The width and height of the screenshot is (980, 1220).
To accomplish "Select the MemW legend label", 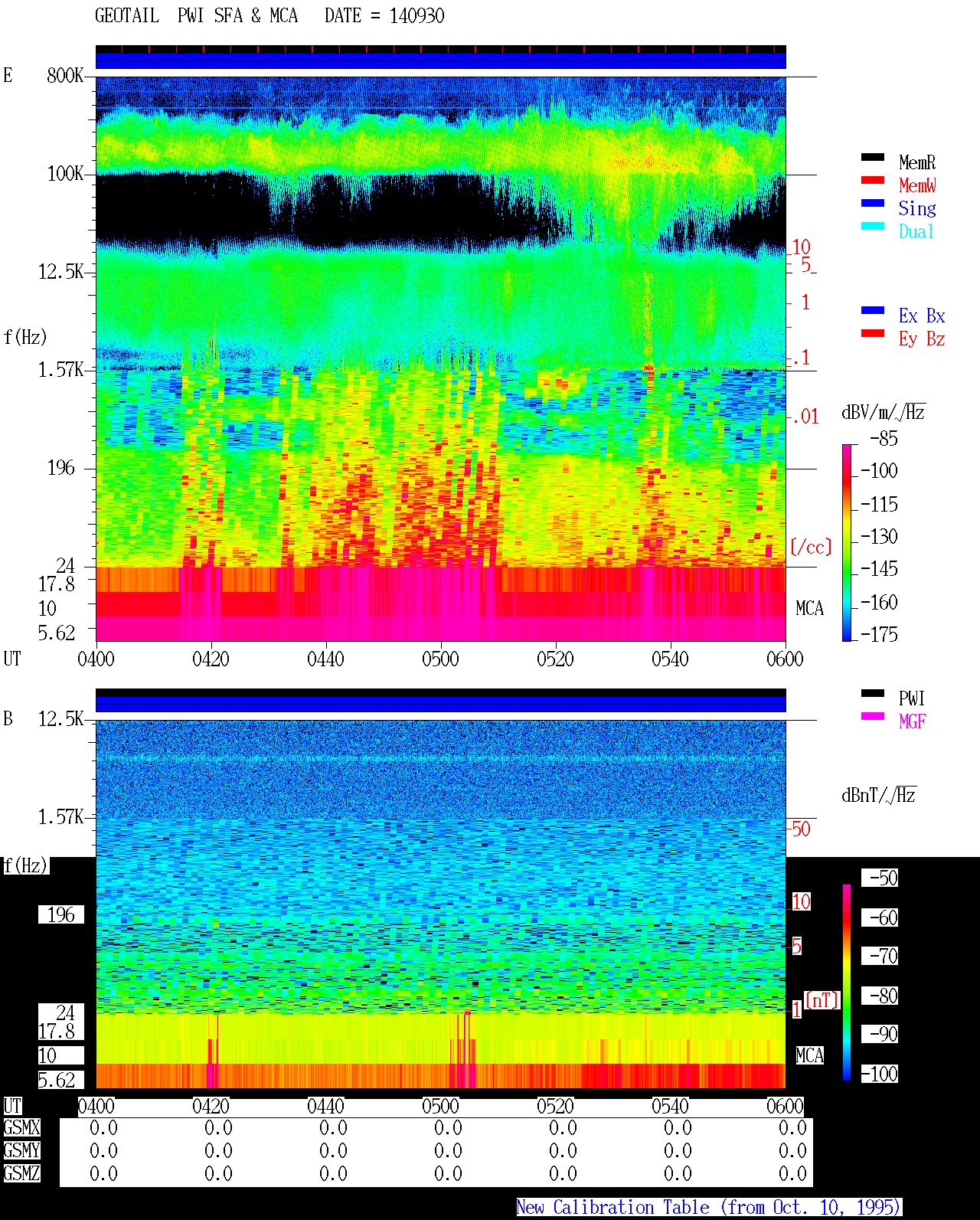I will [x=917, y=185].
